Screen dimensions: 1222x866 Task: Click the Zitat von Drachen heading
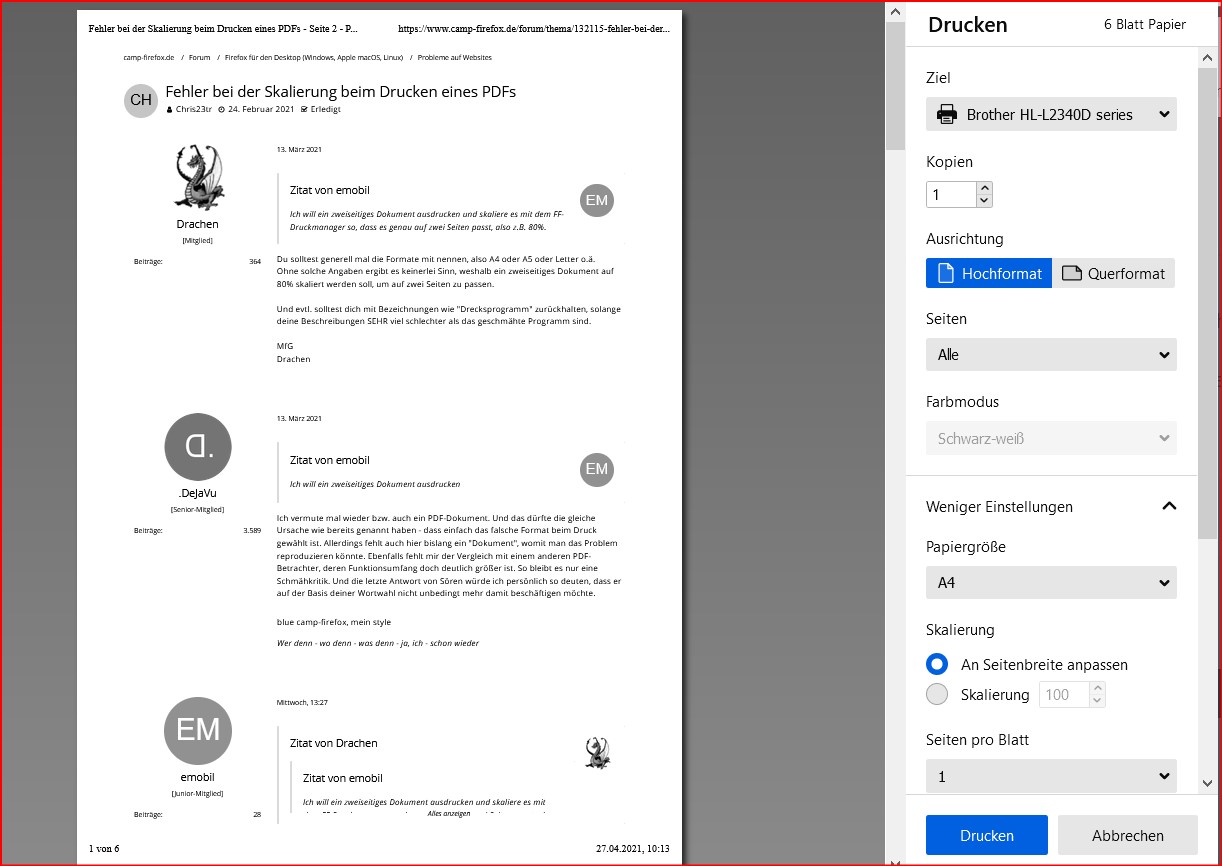[334, 743]
